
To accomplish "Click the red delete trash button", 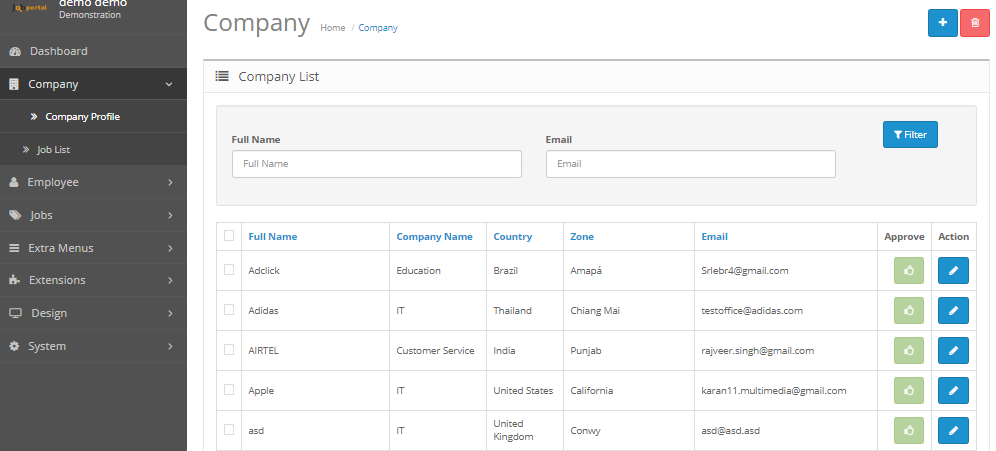I will point(974,23).
